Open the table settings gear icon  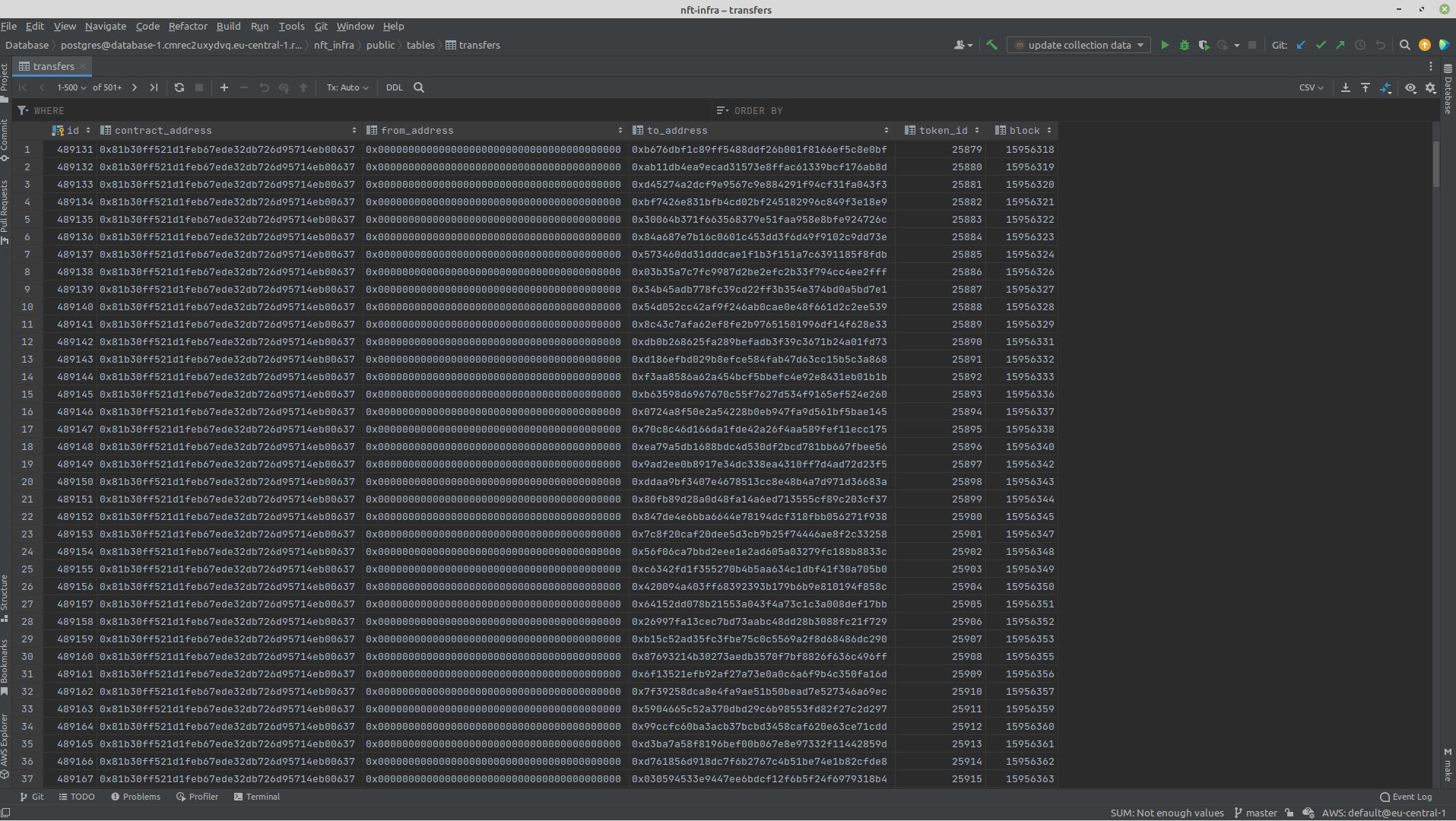[1431, 88]
